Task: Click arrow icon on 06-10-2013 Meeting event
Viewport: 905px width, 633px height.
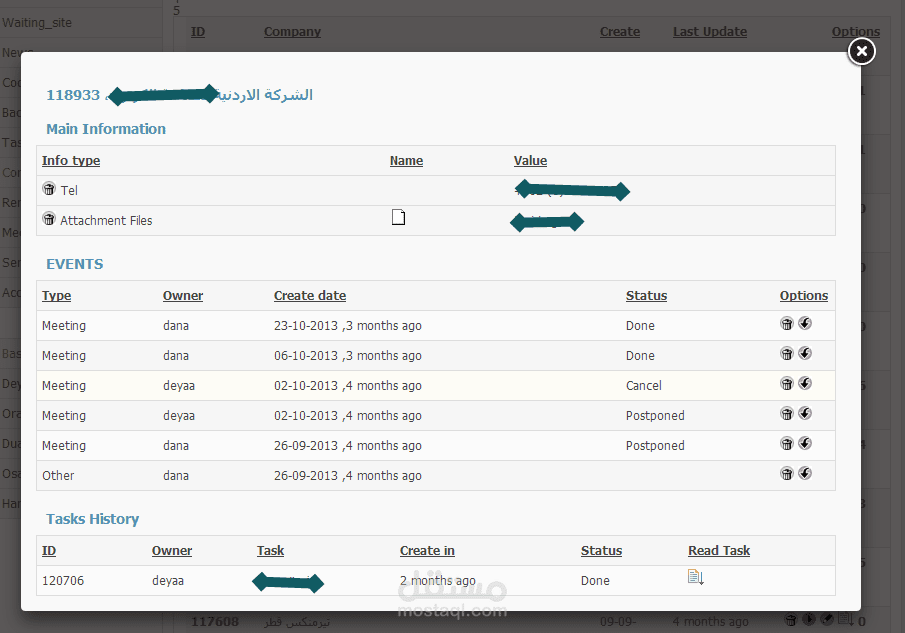Action: coord(805,353)
